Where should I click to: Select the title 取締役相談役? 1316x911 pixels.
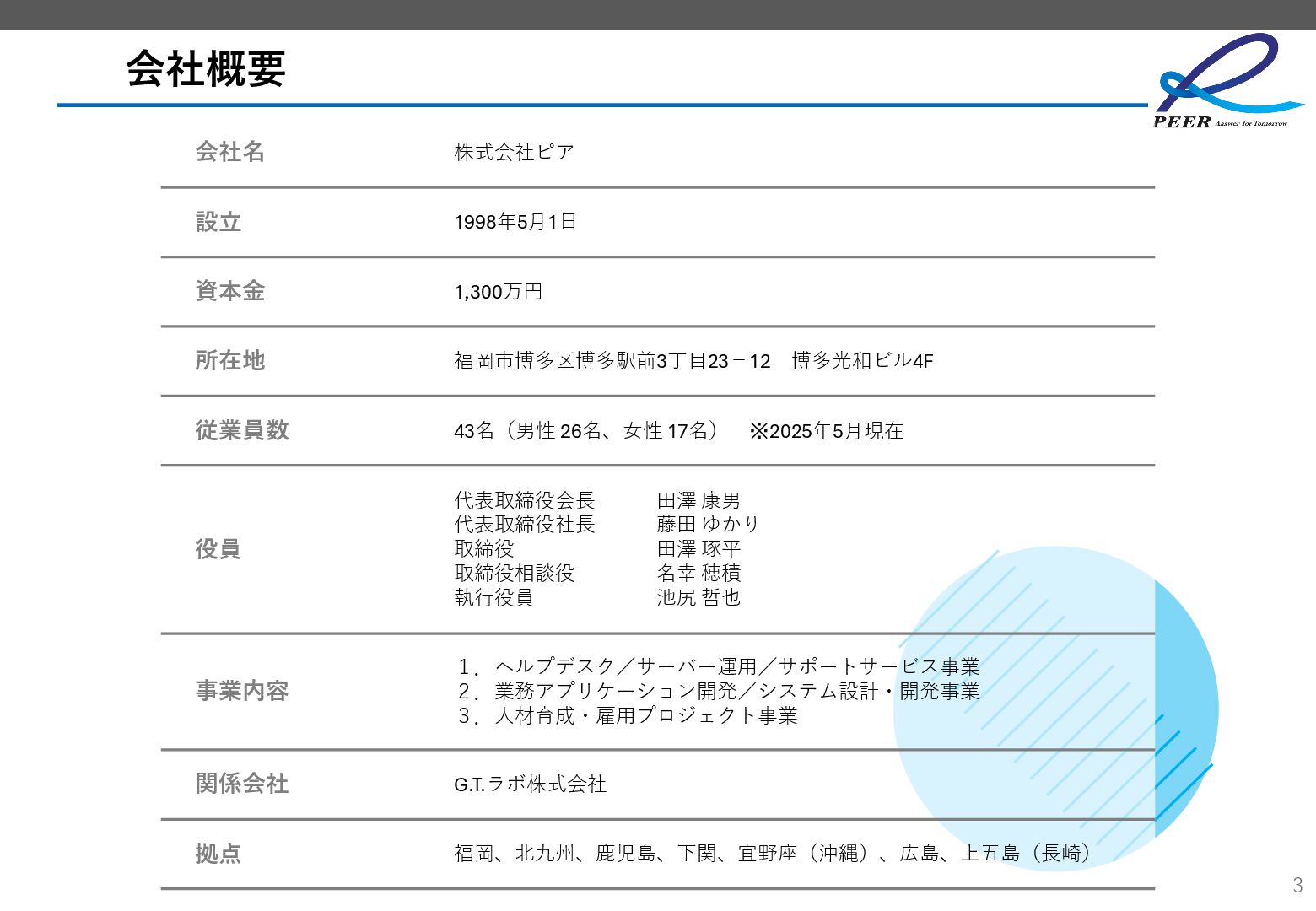tap(515, 574)
